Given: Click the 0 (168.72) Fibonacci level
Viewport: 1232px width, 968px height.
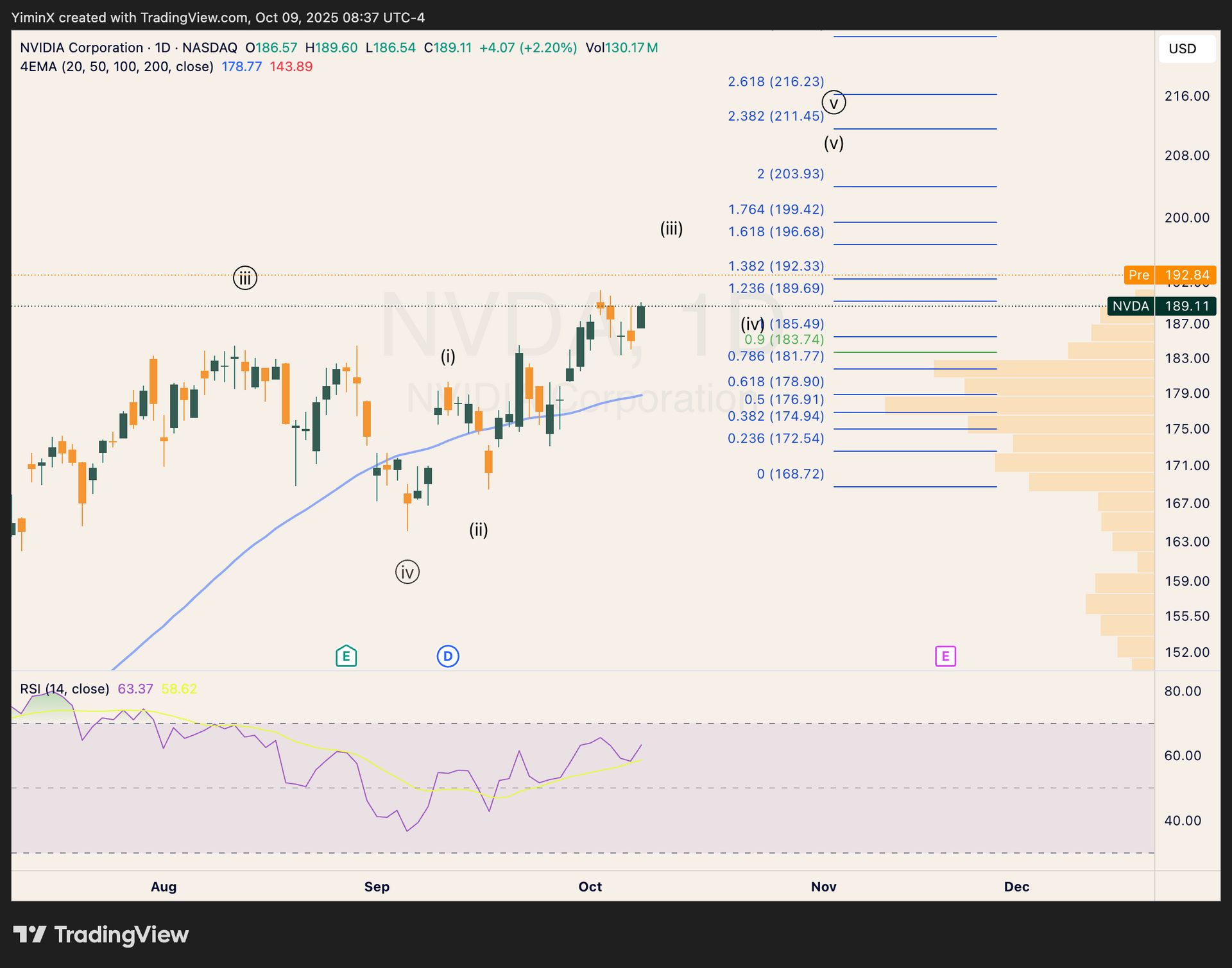Looking at the screenshot, I should pyautogui.click(x=790, y=474).
